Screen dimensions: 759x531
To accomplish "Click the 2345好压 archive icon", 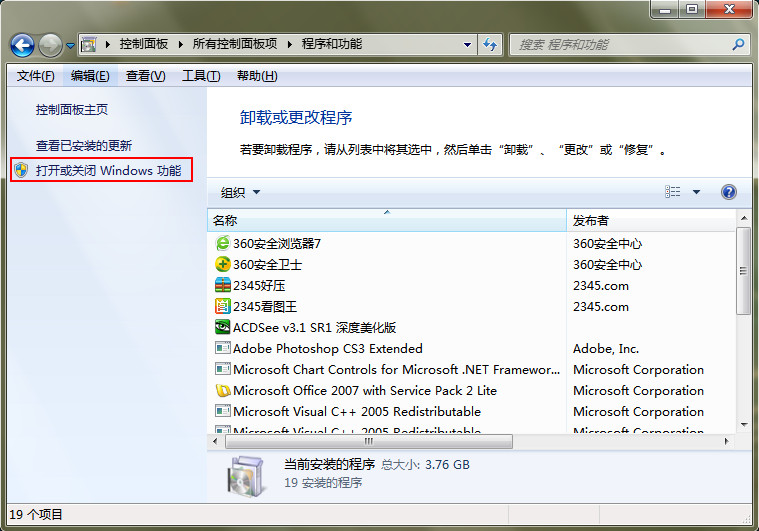I will (222, 285).
